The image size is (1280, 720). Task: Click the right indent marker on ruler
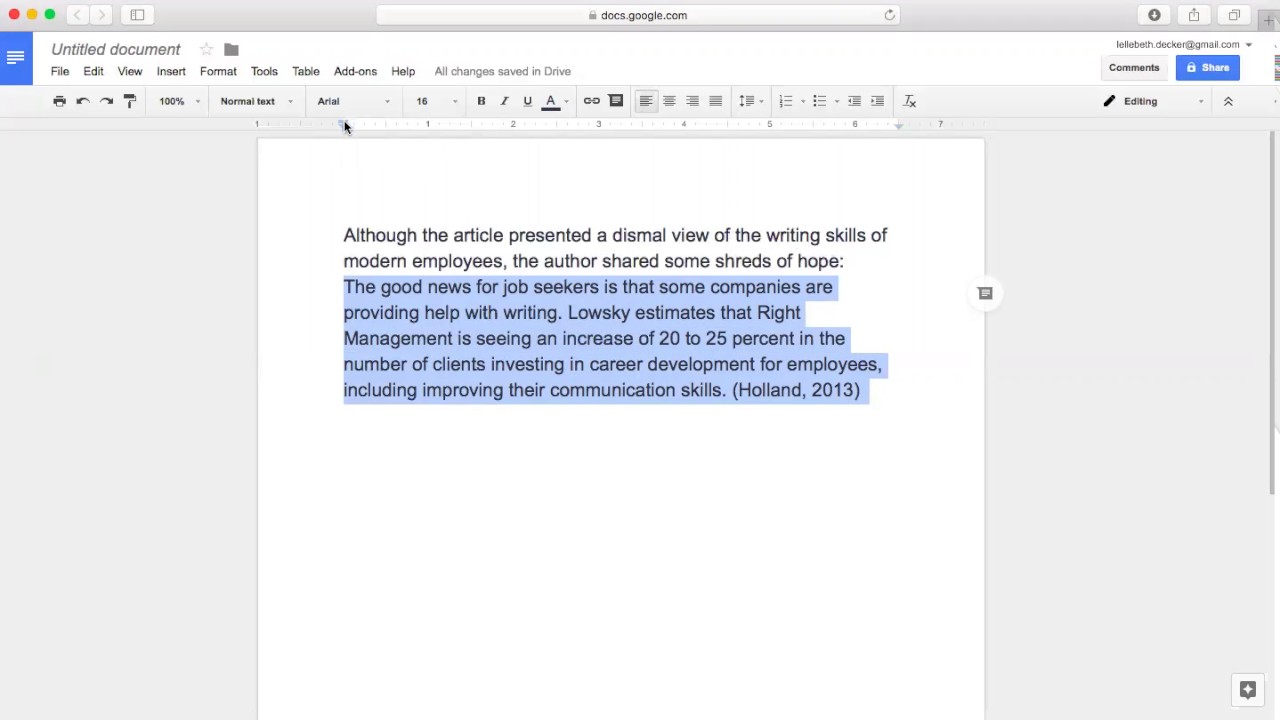pos(898,125)
